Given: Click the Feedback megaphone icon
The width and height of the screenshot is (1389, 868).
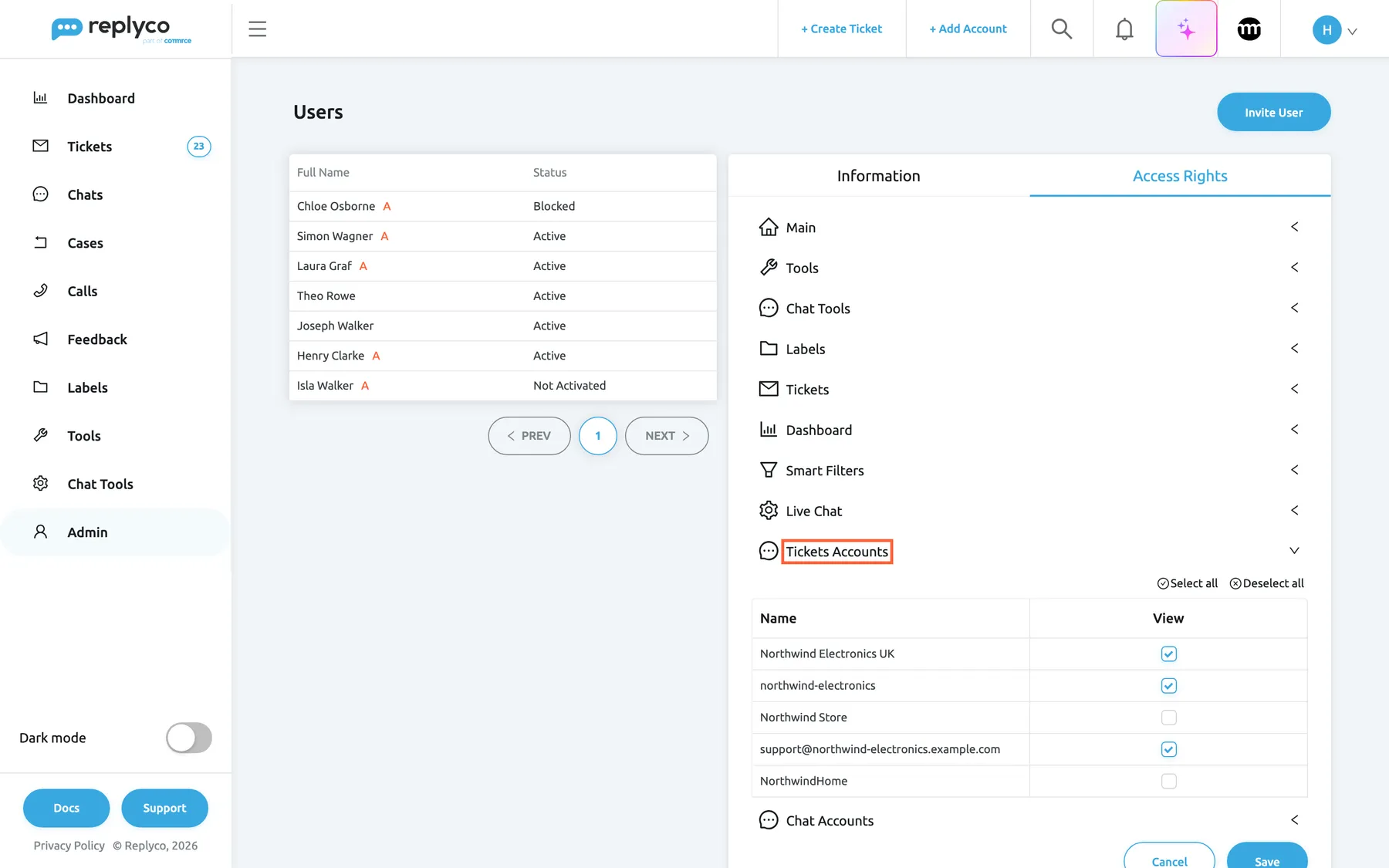Looking at the screenshot, I should tap(40, 339).
